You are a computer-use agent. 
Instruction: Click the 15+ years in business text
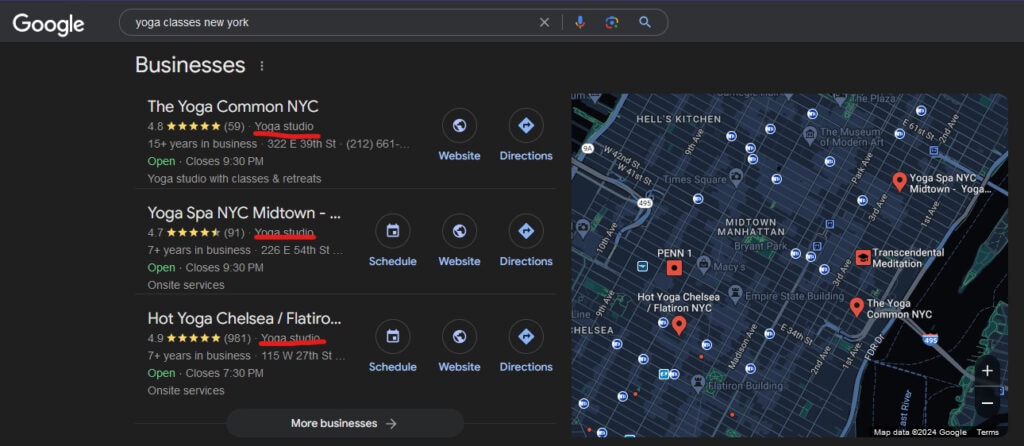click(202, 144)
